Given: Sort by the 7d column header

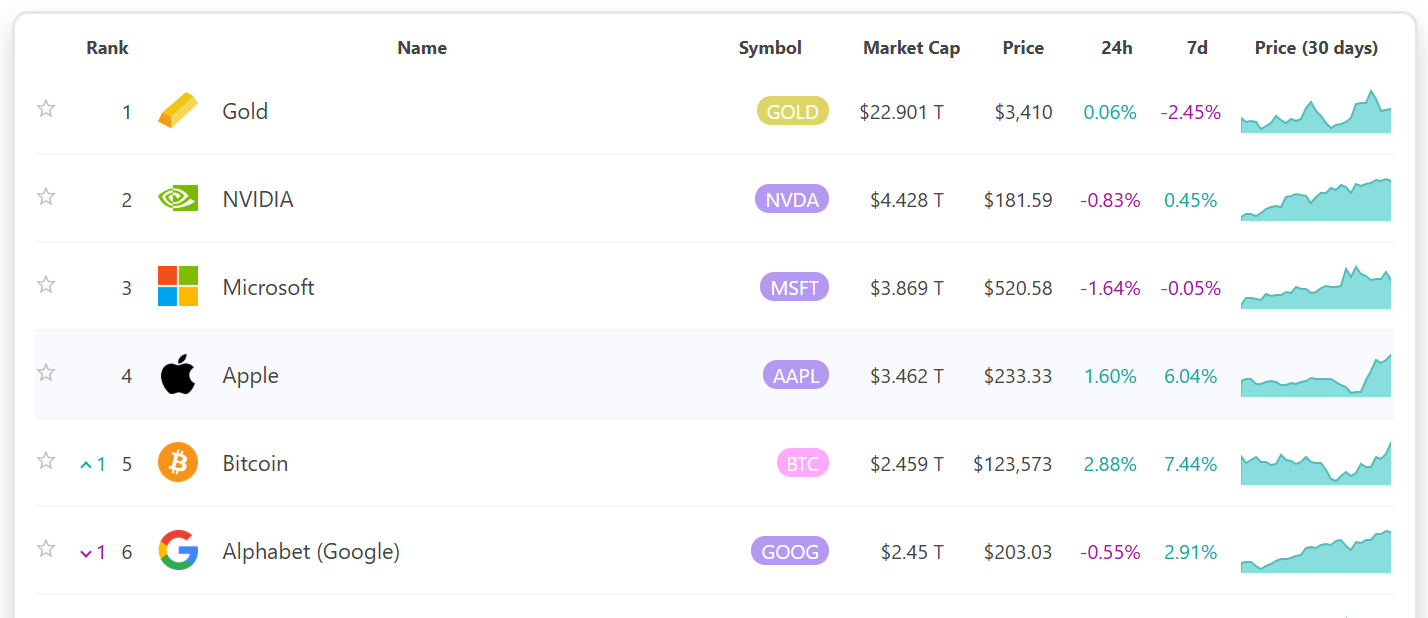Looking at the screenshot, I should [1197, 48].
